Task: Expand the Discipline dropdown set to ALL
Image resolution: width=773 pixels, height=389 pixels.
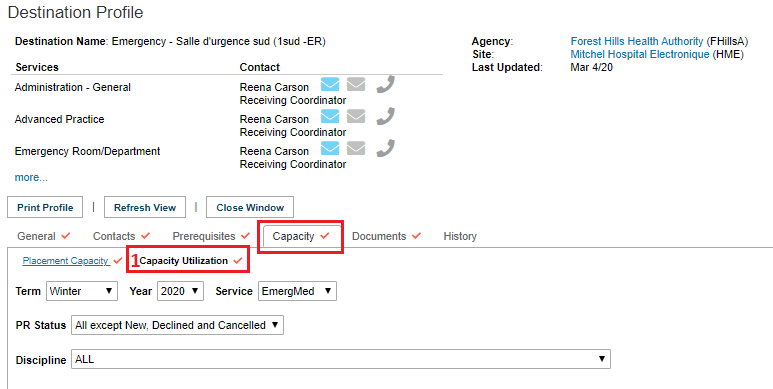Action: pos(341,359)
